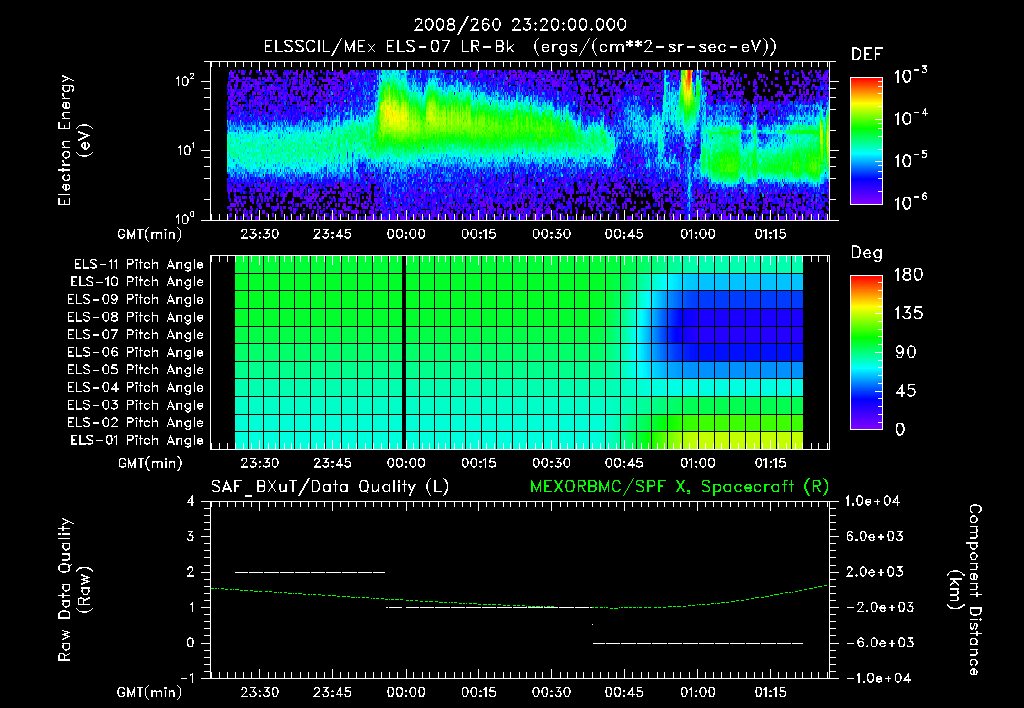Select the 10^-5 DEF scale value
1024x708 pixels.
(x=910, y=159)
